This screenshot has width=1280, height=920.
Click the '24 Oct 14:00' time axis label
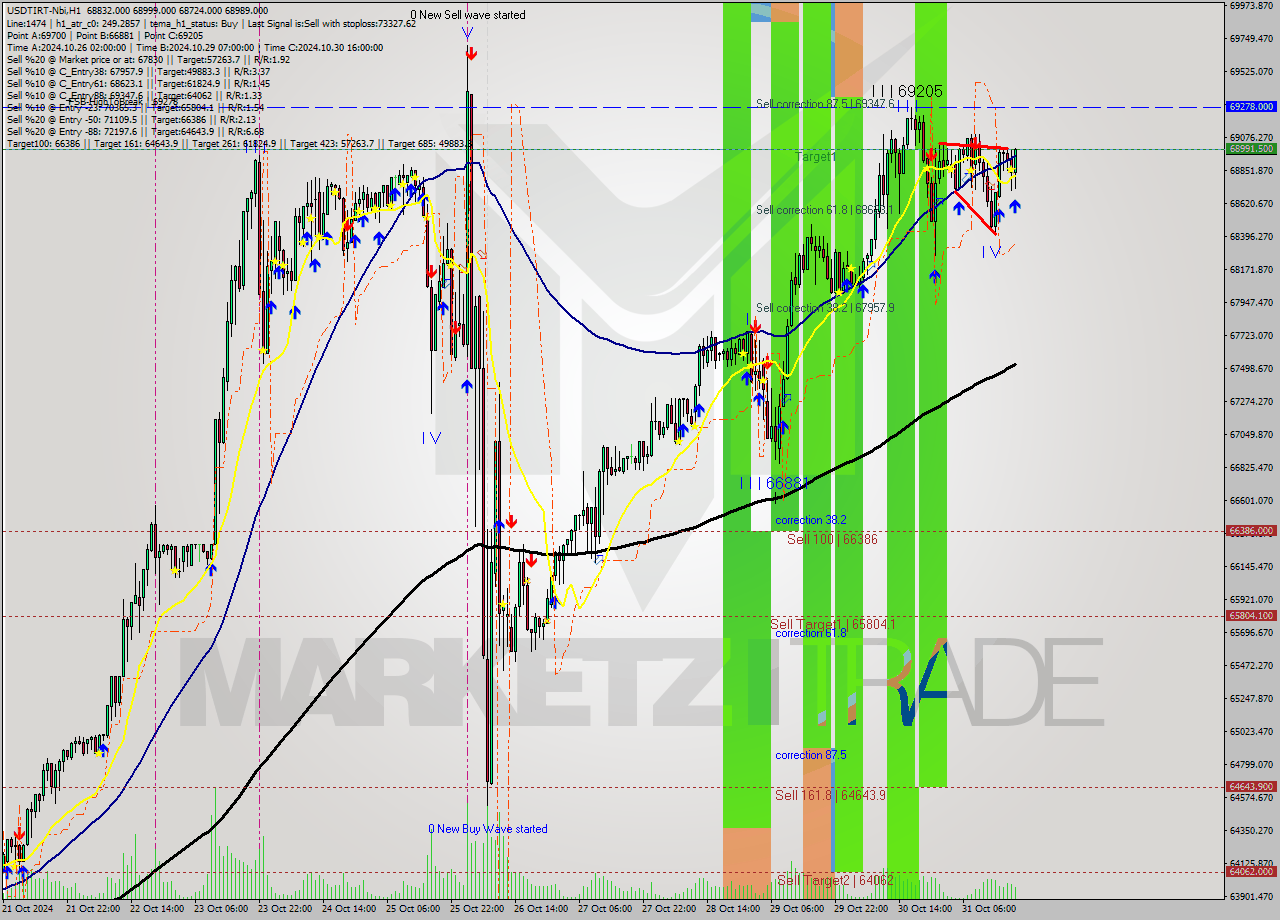click(x=349, y=909)
